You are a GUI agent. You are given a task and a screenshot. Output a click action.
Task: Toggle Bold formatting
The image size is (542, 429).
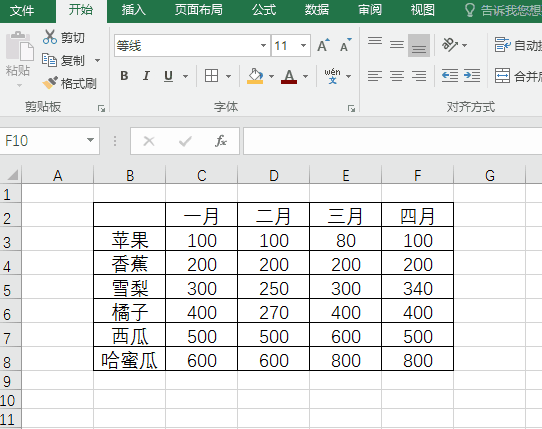click(x=124, y=76)
